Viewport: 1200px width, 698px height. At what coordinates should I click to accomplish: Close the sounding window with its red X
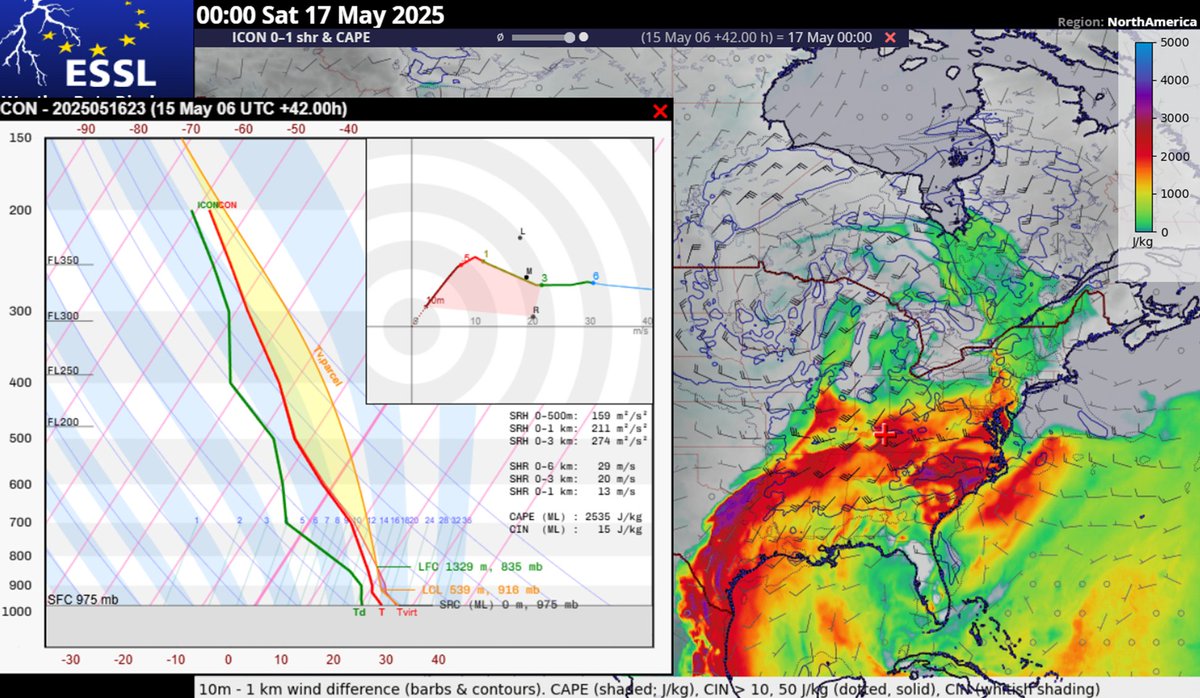pyautogui.click(x=659, y=111)
